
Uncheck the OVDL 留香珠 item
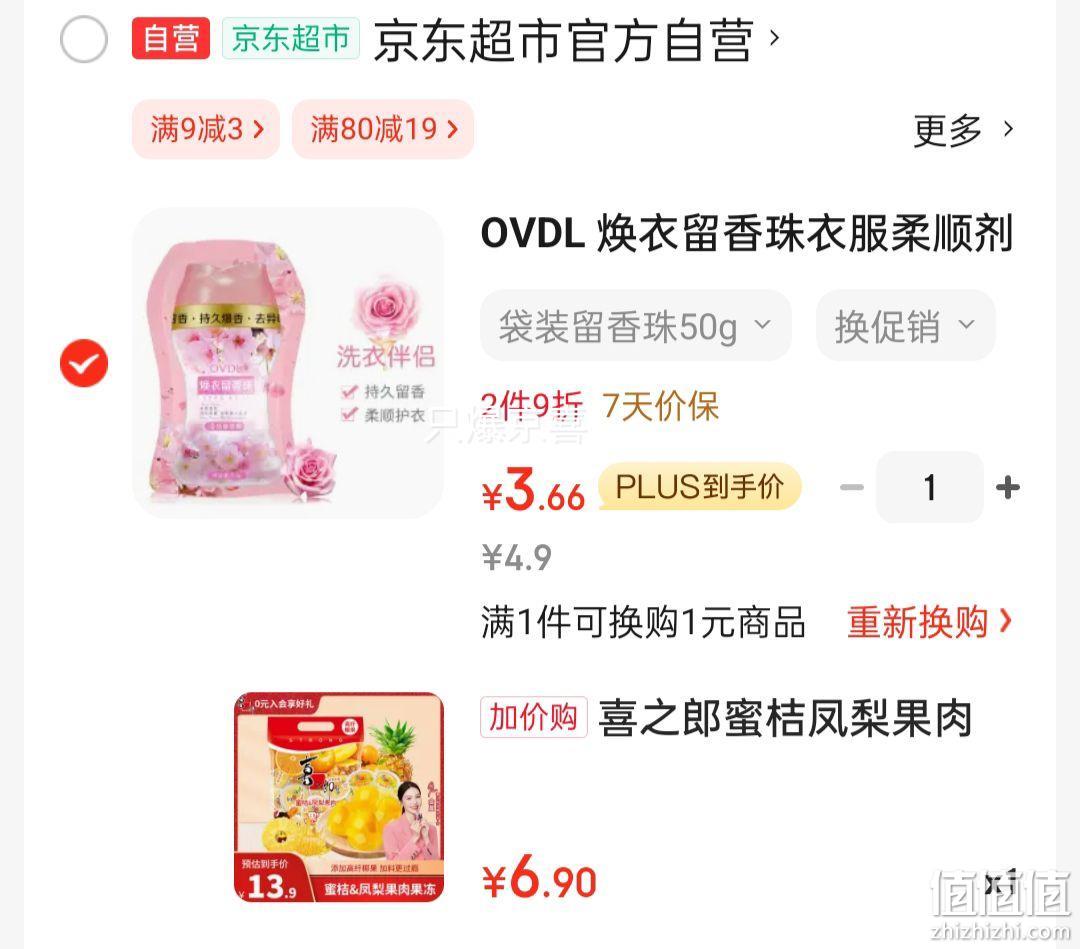(84, 363)
